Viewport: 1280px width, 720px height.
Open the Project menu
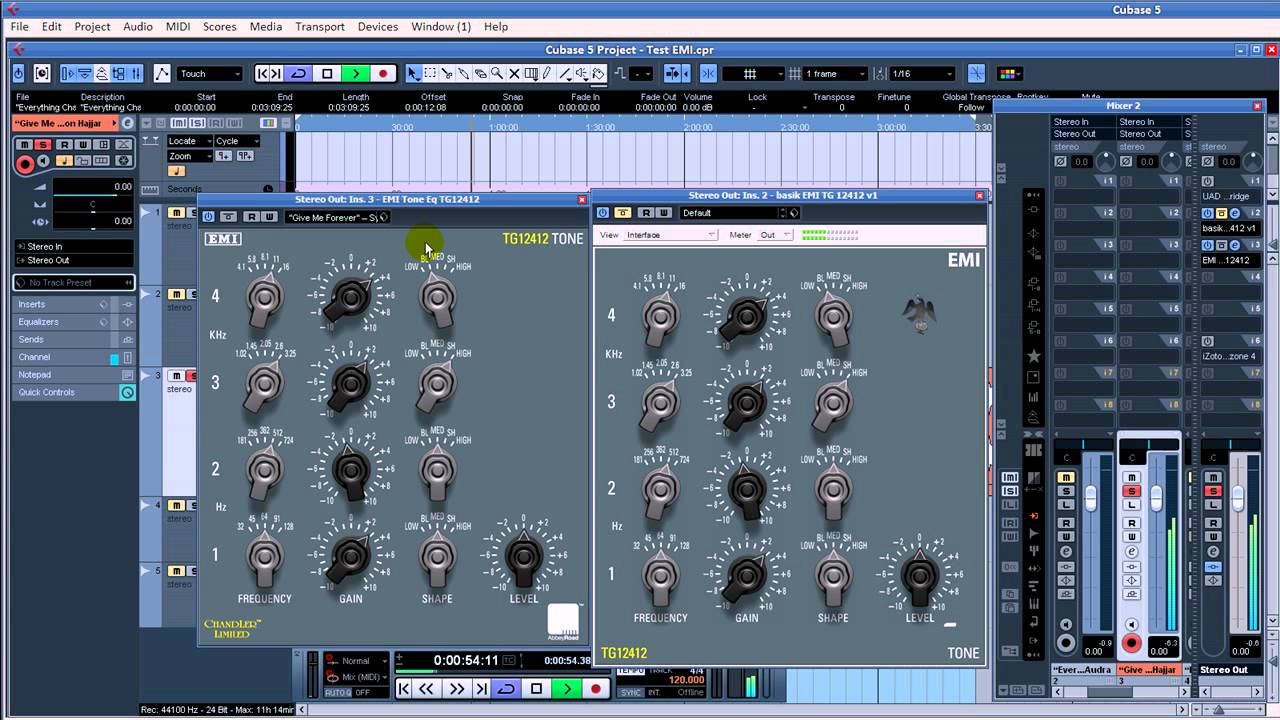[x=92, y=27]
